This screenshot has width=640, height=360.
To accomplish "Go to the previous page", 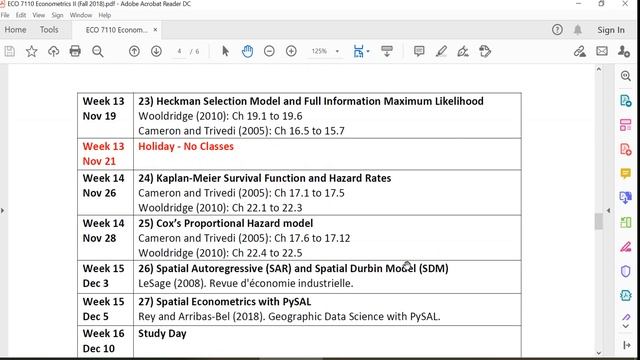I will tap(134, 51).
